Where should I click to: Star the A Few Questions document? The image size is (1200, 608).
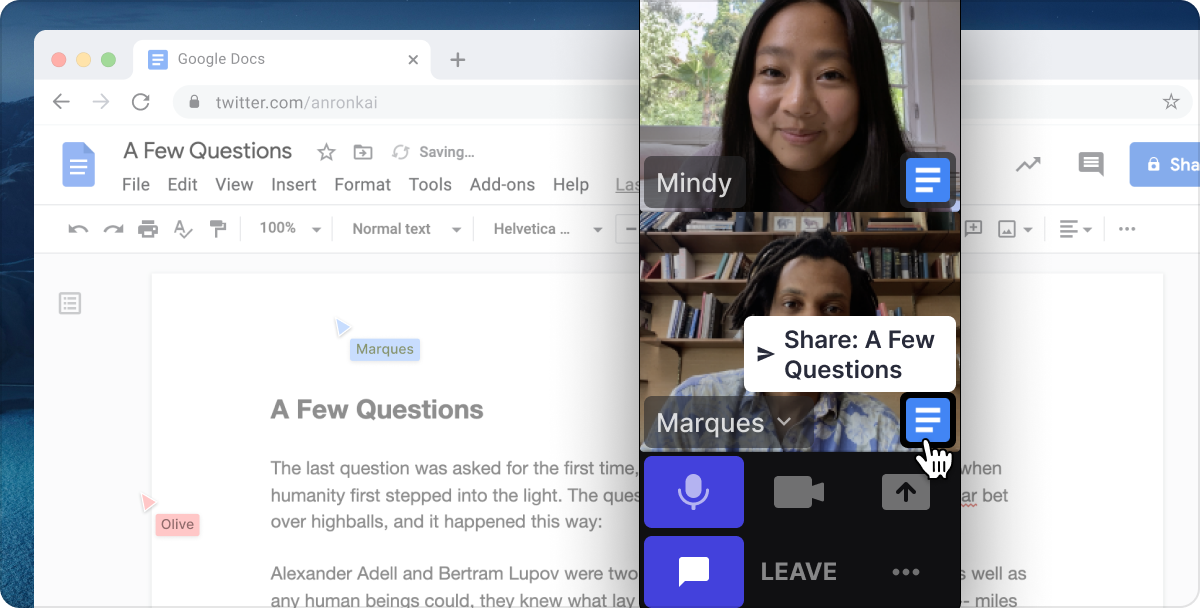(x=326, y=152)
